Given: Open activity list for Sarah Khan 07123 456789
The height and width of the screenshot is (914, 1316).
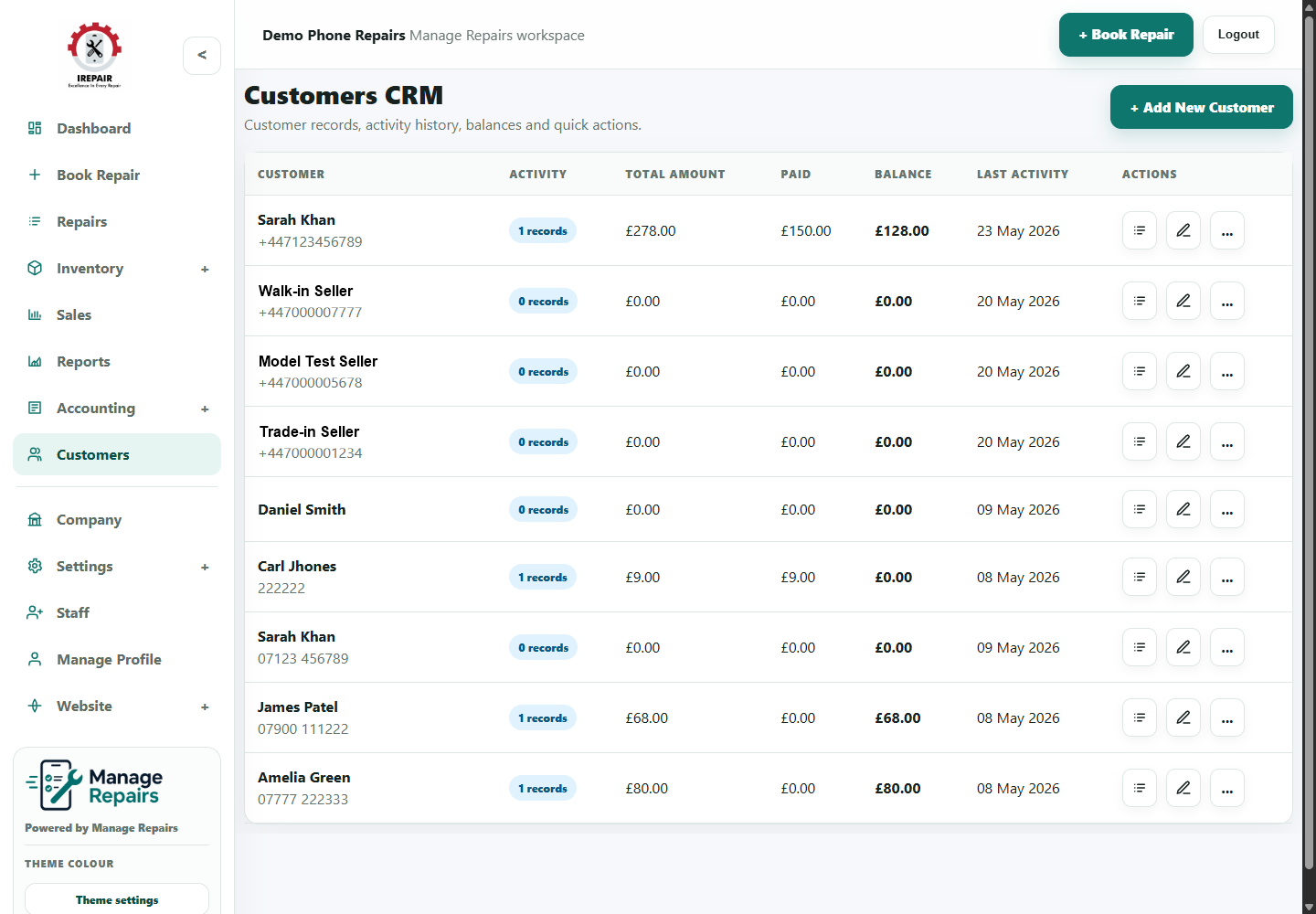Looking at the screenshot, I should point(1140,647).
